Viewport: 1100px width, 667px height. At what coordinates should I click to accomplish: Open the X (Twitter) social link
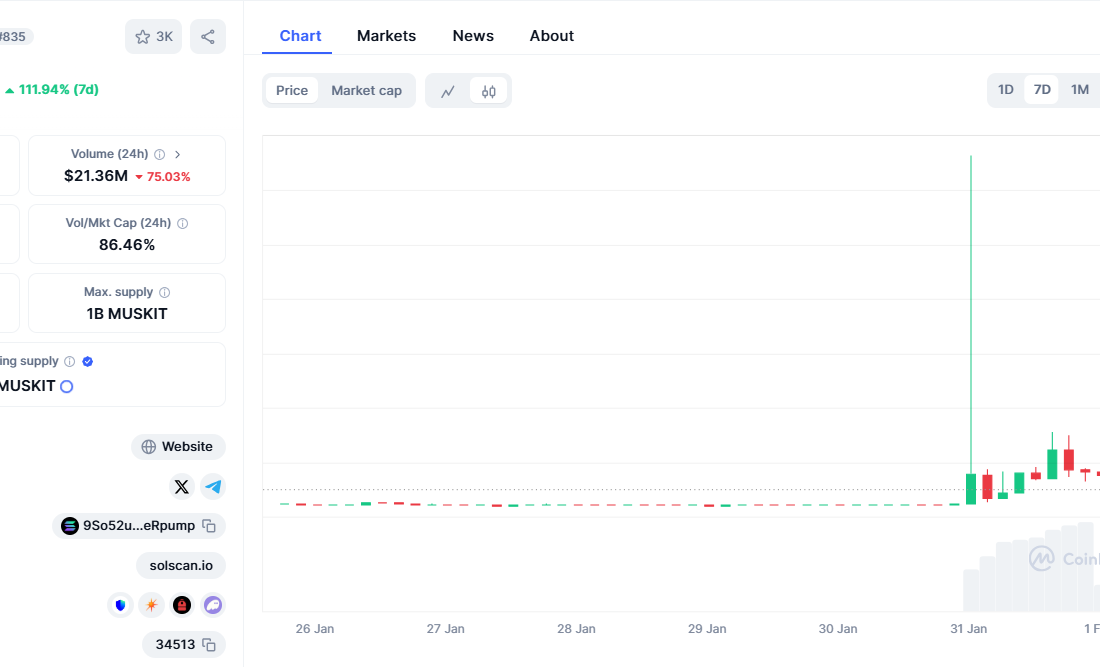(x=181, y=487)
